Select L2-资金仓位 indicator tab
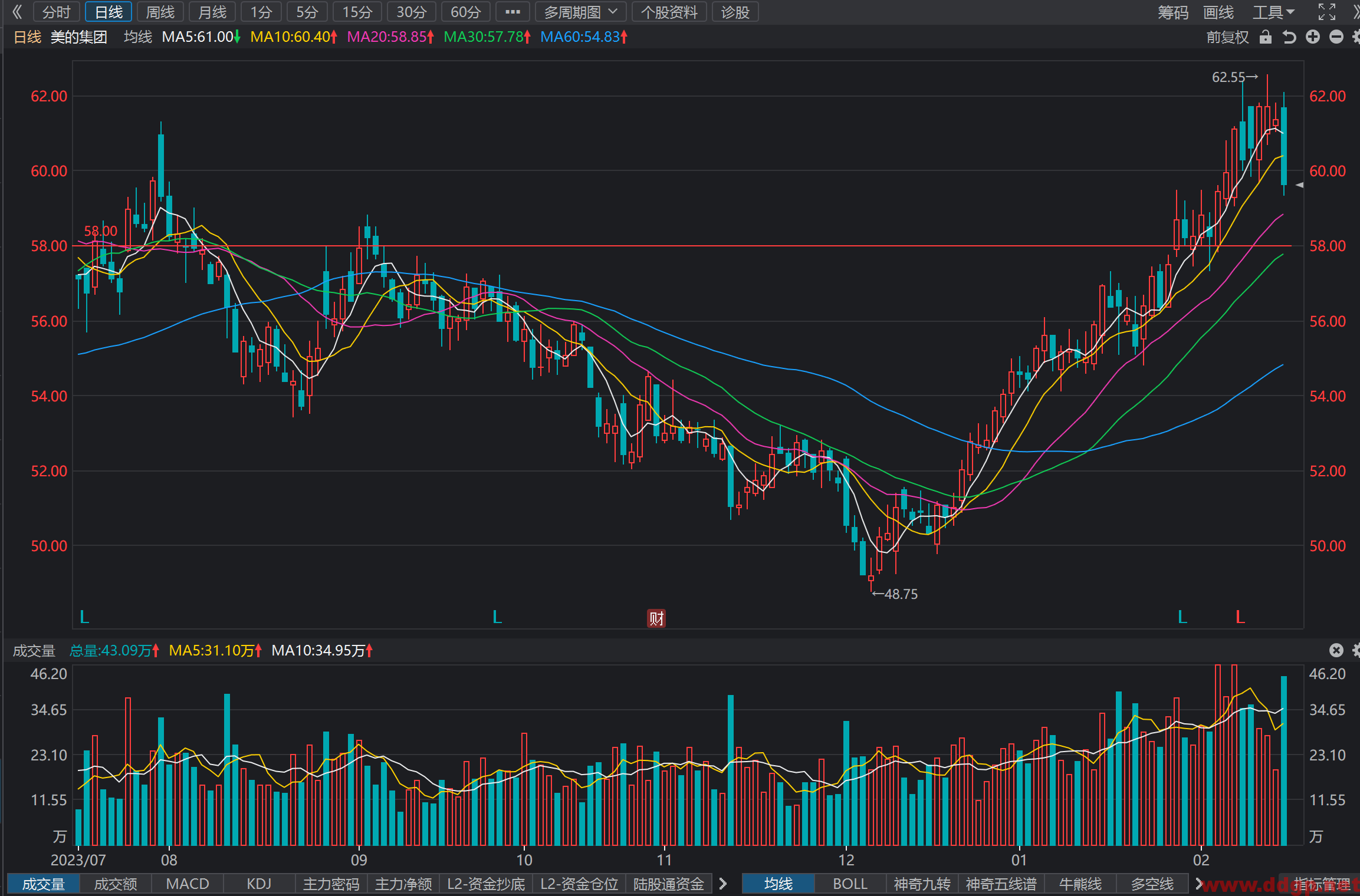 coord(579,884)
